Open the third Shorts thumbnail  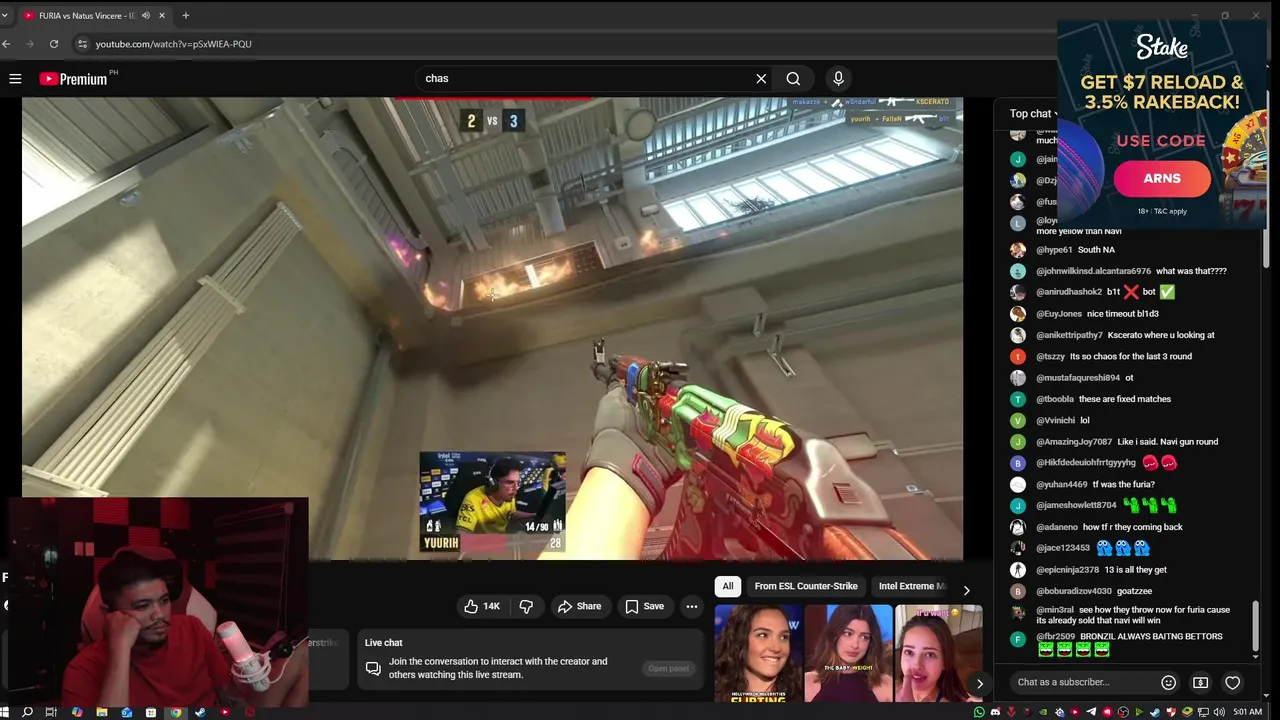938,653
